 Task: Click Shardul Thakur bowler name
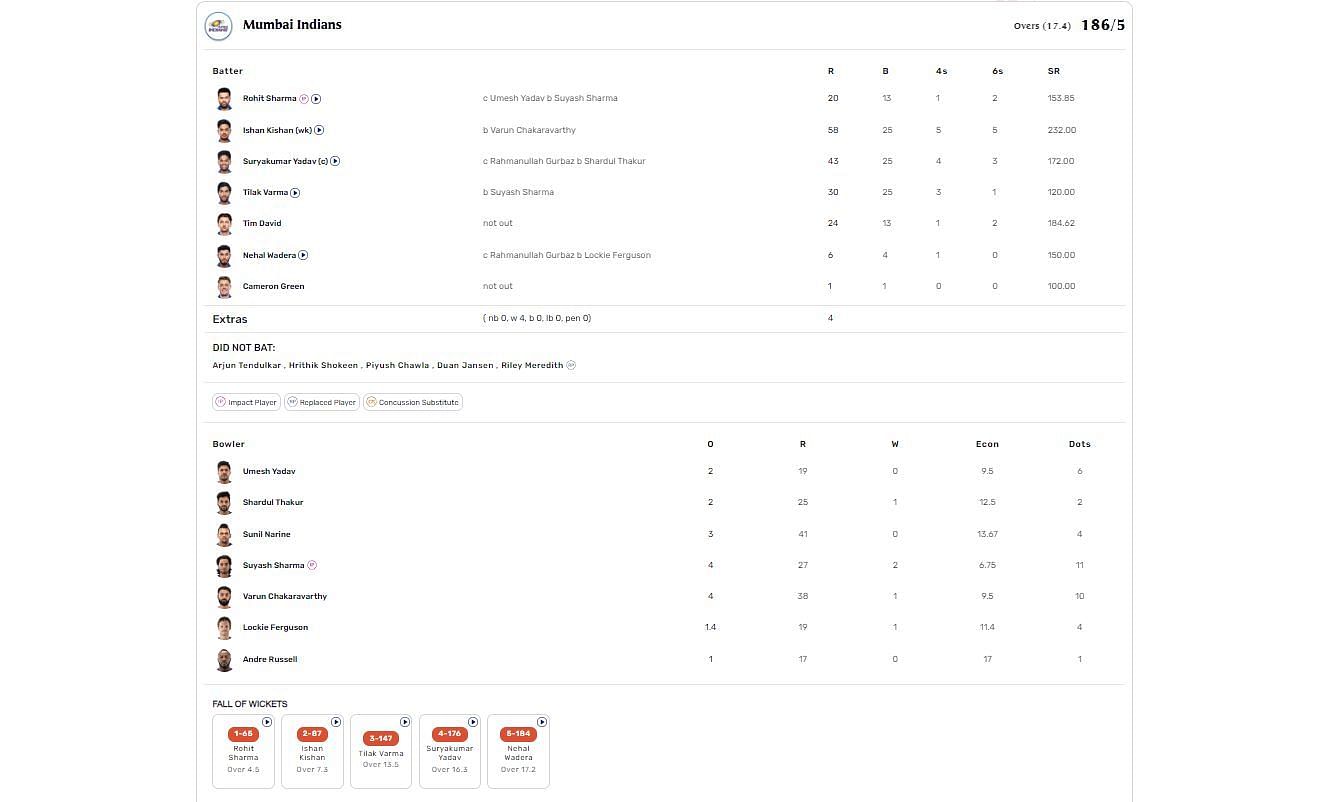pos(273,502)
